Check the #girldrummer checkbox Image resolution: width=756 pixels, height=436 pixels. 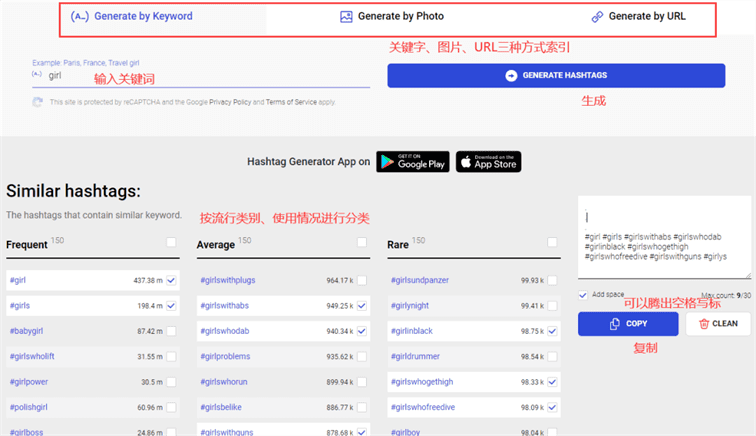[552, 356]
